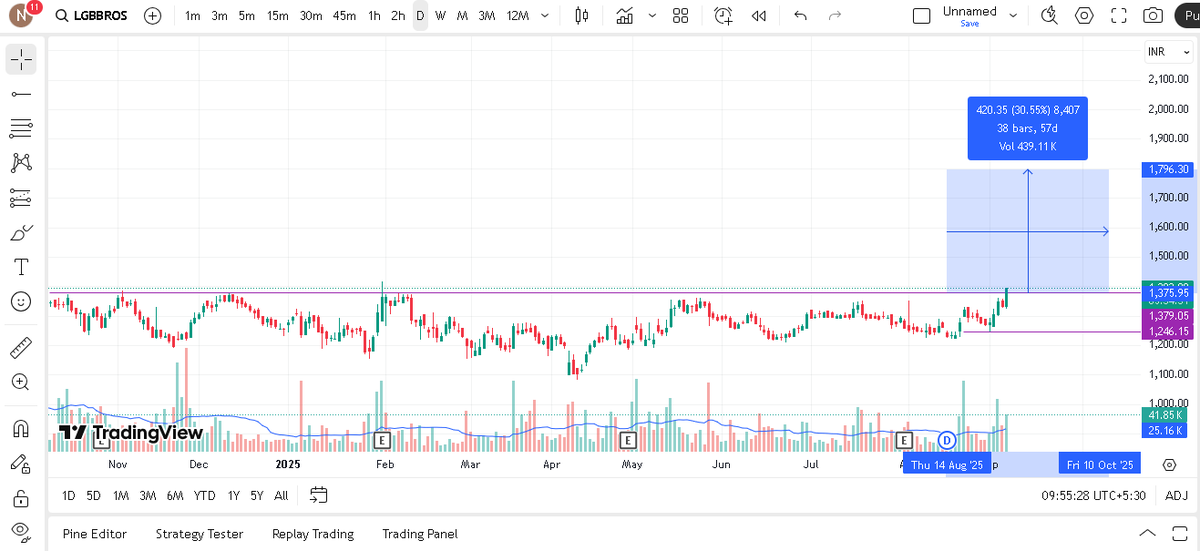1200x551 pixels.
Task: Open the go to date calendar icon
Action: [x=319, y=494]
